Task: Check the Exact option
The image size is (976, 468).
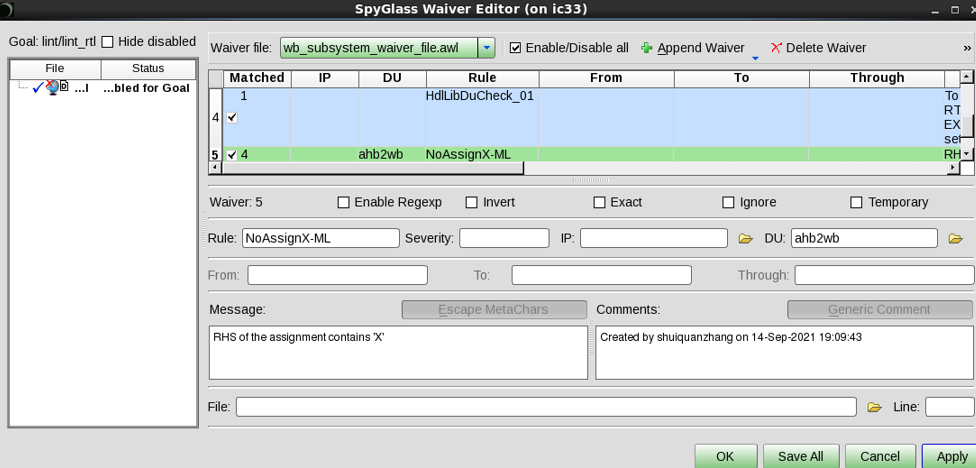Action: pos(599,202)
